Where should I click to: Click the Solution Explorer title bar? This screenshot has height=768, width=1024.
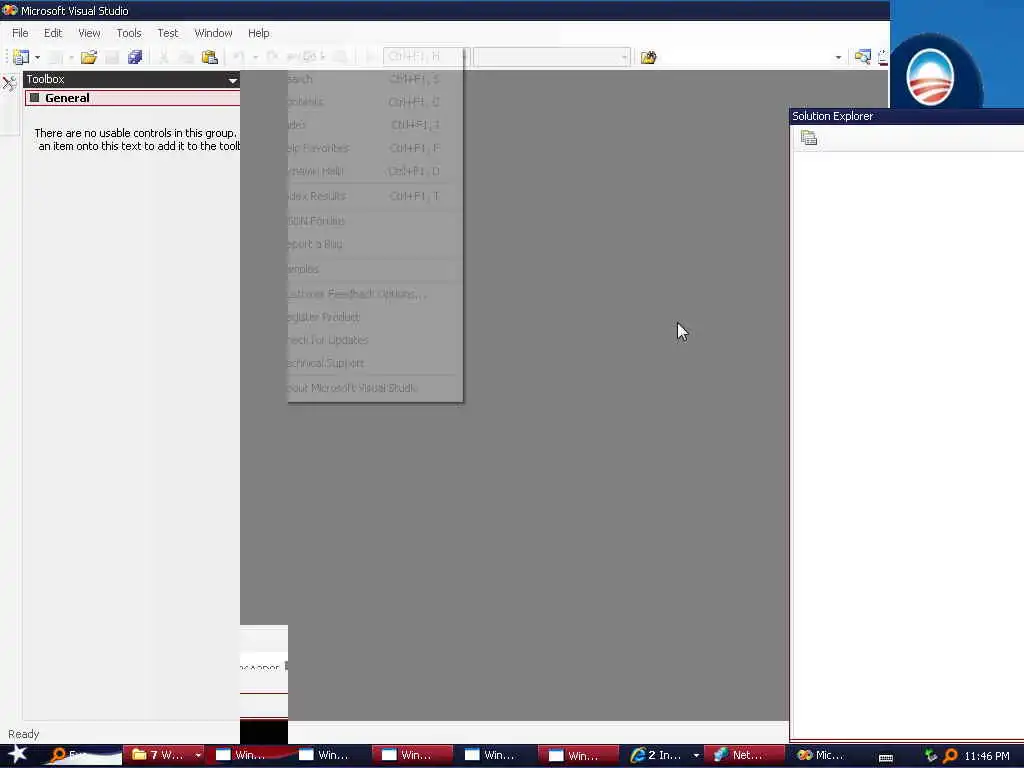[906, 116]
